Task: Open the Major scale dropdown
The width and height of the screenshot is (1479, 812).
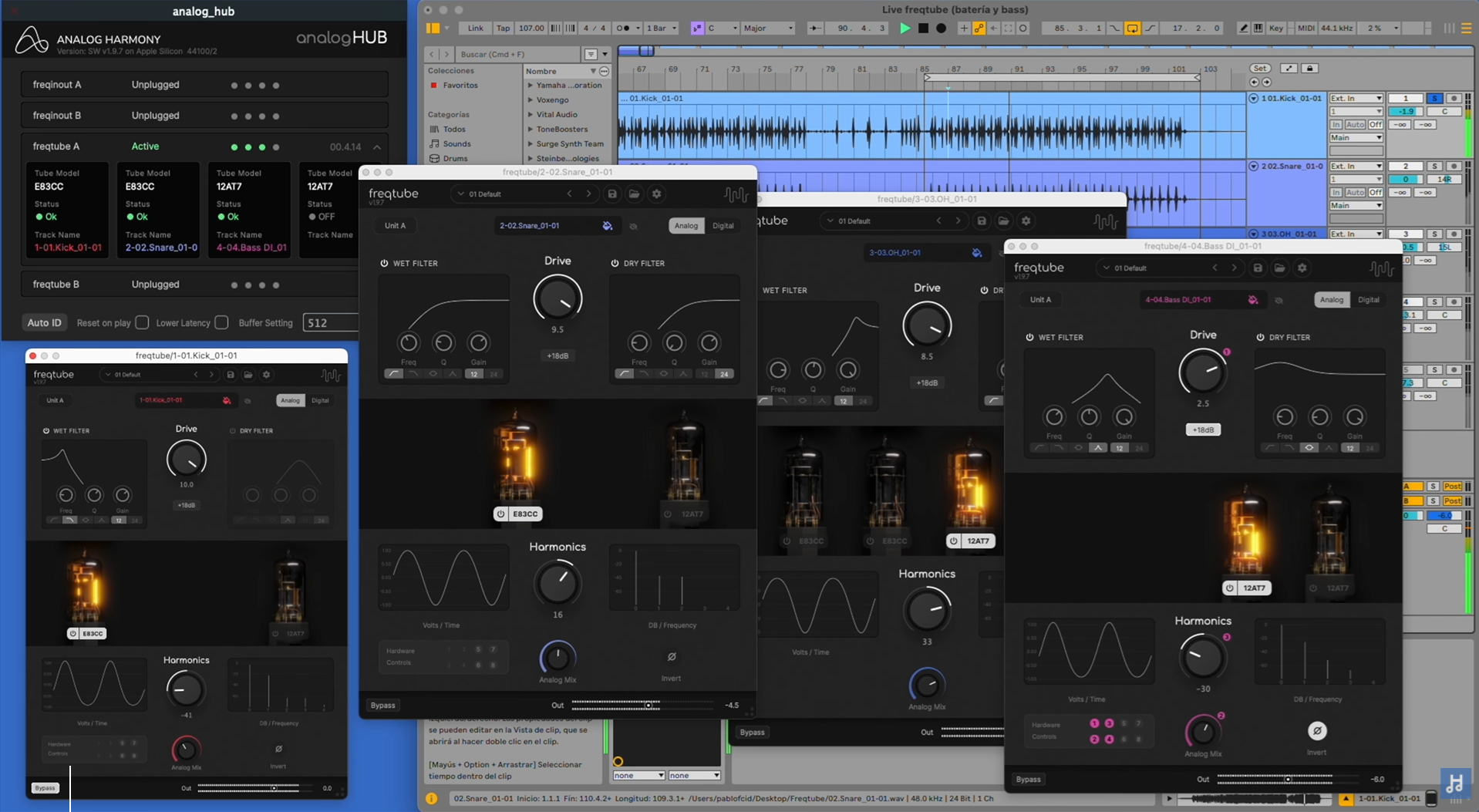Action: tap(767, 29)
